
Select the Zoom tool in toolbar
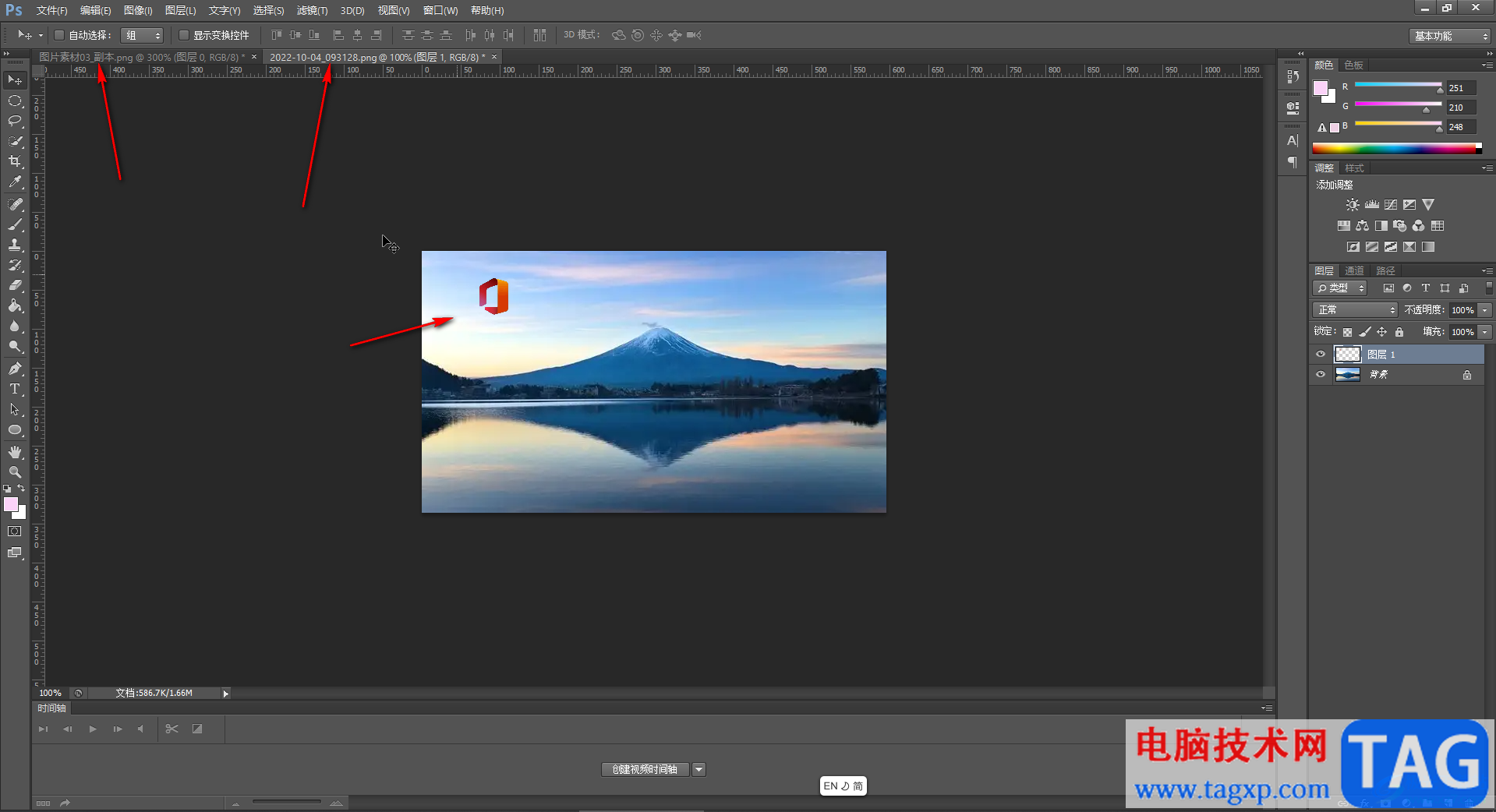coord(15,472)
